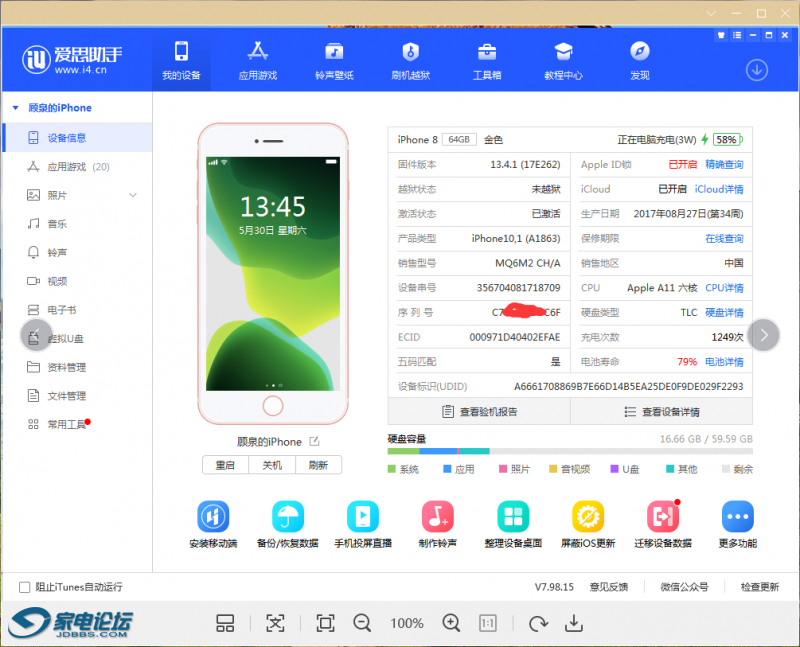
Task: Open 资料管理 sidebar item
Action: coord(77,367)
